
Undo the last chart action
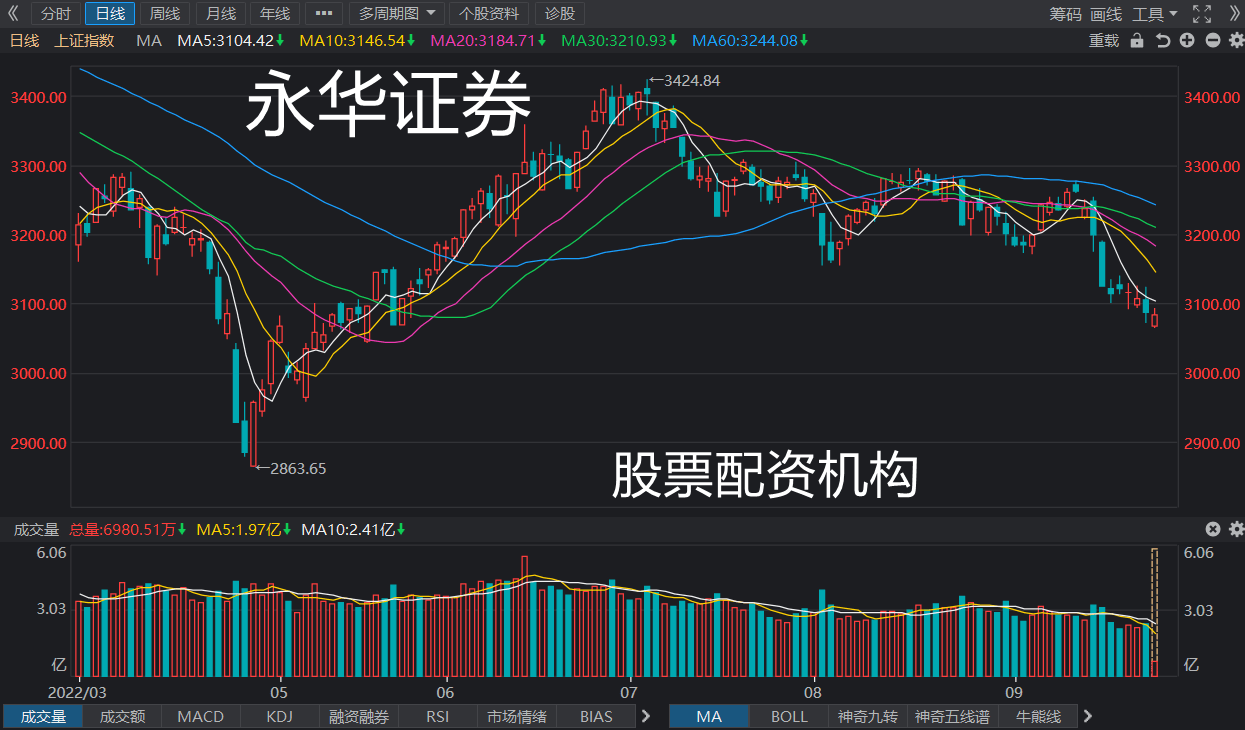point(1162,40)
